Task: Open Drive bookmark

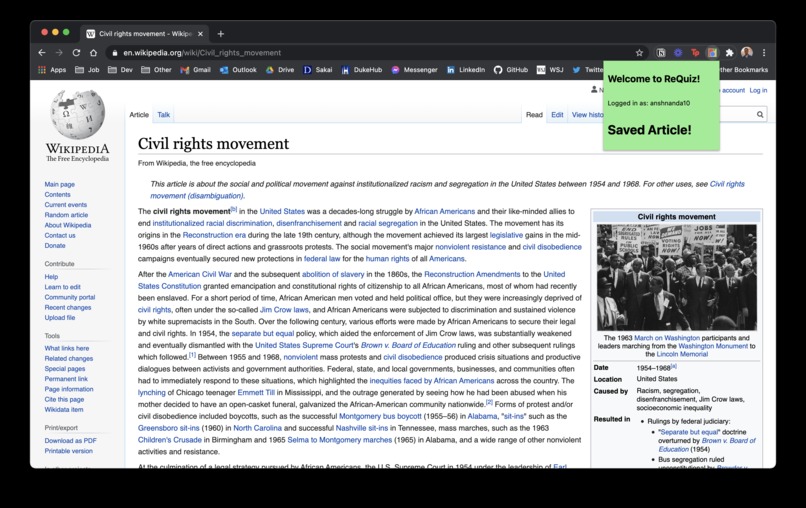Action: pos(280,70)
